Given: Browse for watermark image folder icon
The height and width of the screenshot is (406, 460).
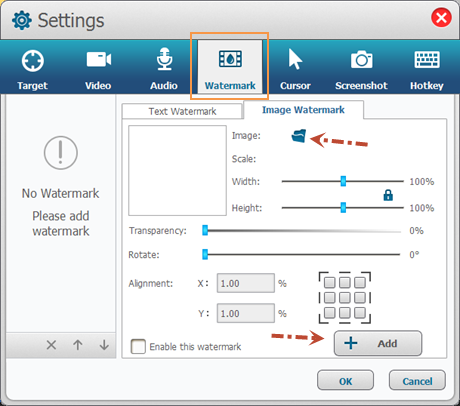Looking at the screenshot, I should tap(299, 136).
